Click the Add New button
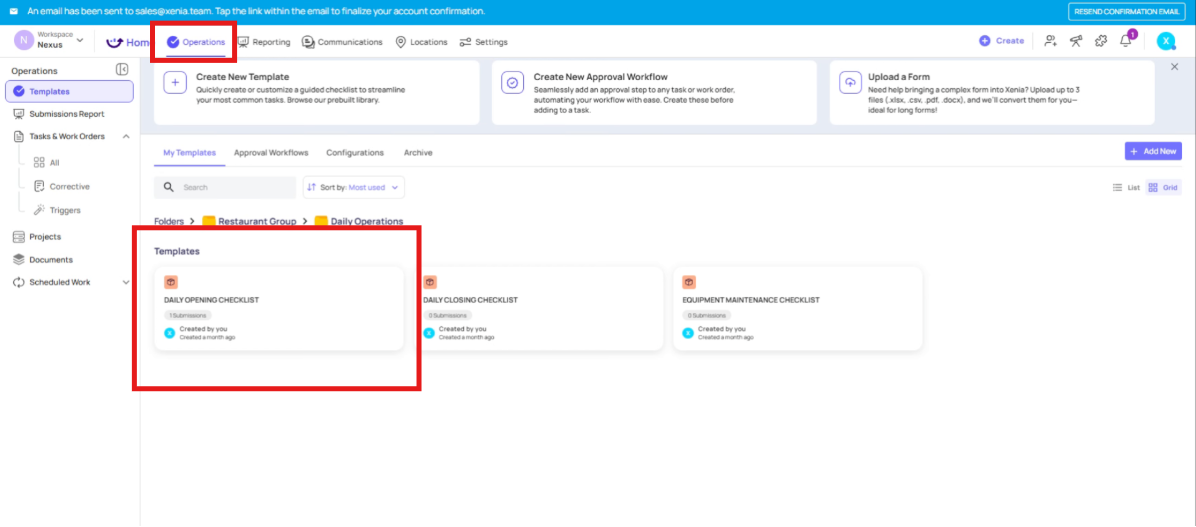The height and width of the screenshot is (527, 1196). pos(1153,151)
